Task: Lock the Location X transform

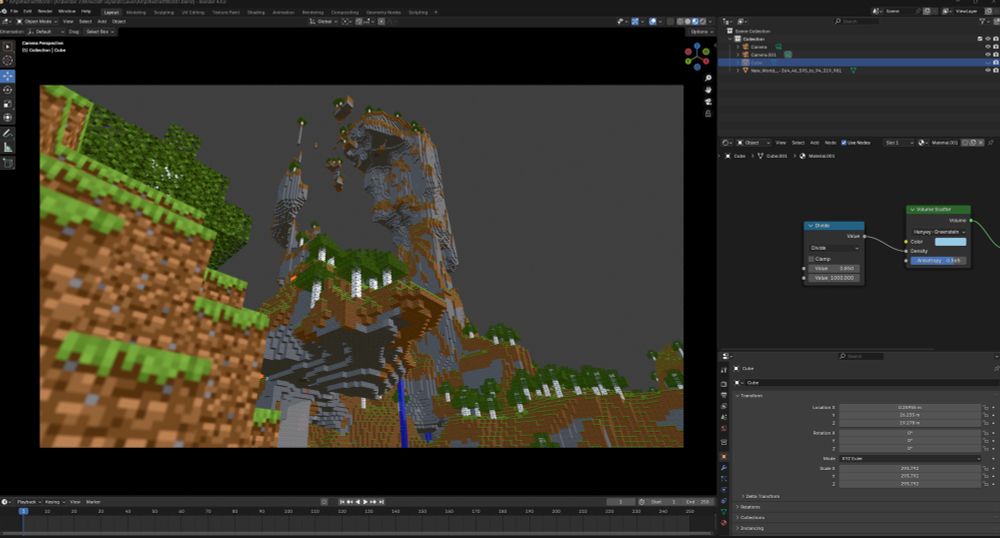Action: click(985, 407)
